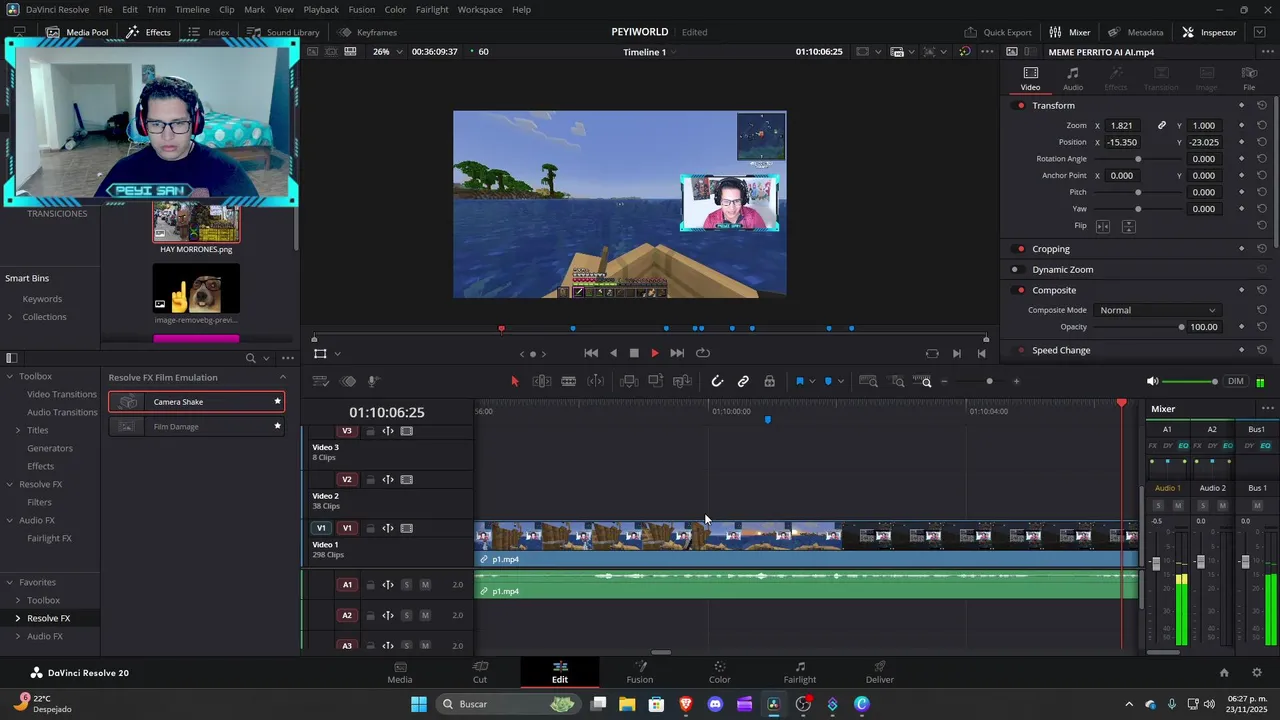Expand the Audio FX category

tap(10, 520)
